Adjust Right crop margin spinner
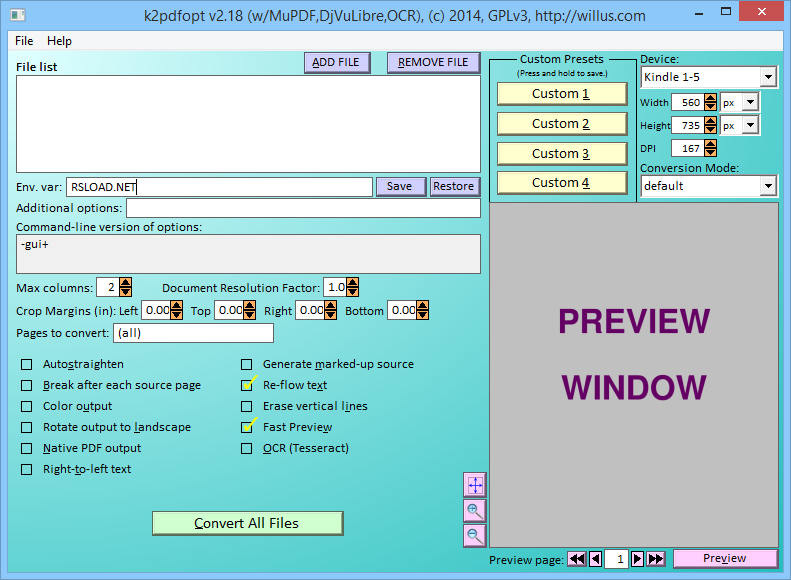The image size is (791, 580). coord(330,310)
